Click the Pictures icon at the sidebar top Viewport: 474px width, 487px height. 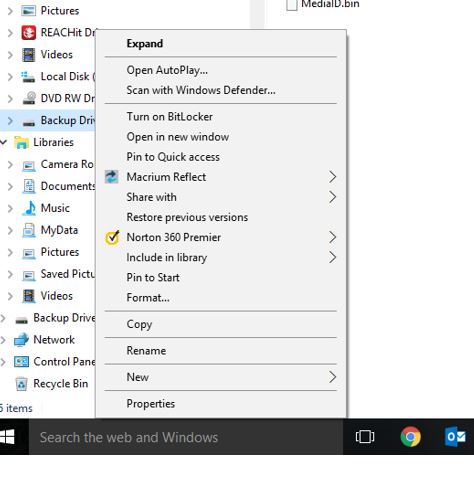[29, 11]
